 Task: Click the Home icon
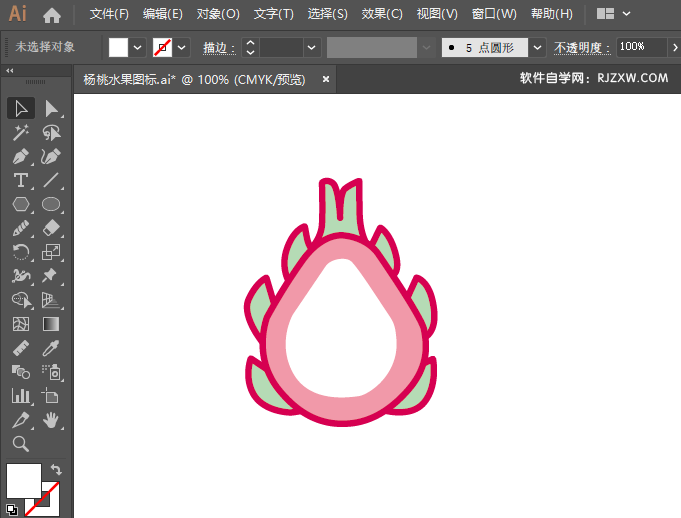[x=52, y=16]
